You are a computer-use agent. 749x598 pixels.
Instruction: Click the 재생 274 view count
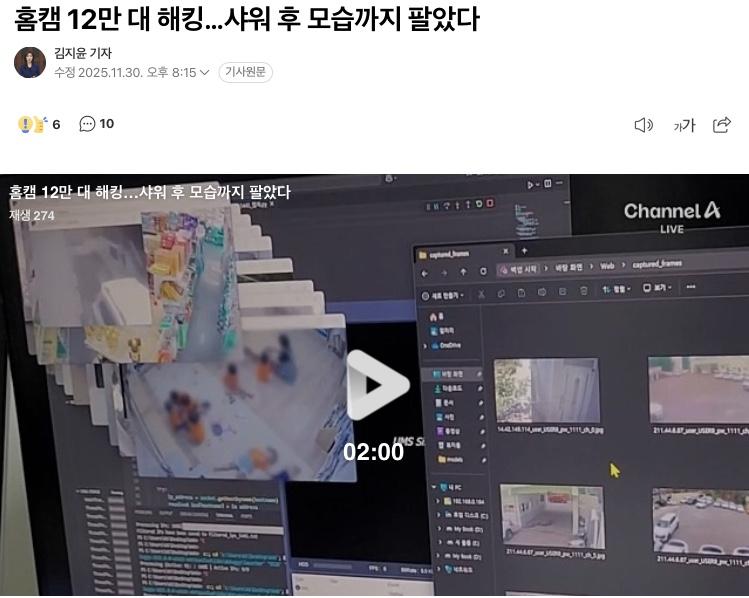coord(32,215)
